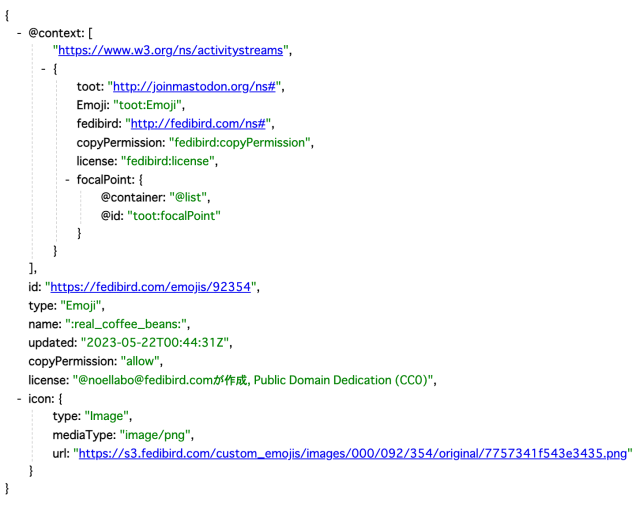
Task: Click the "fedibird:license" value
Action: tap(169, 160)
